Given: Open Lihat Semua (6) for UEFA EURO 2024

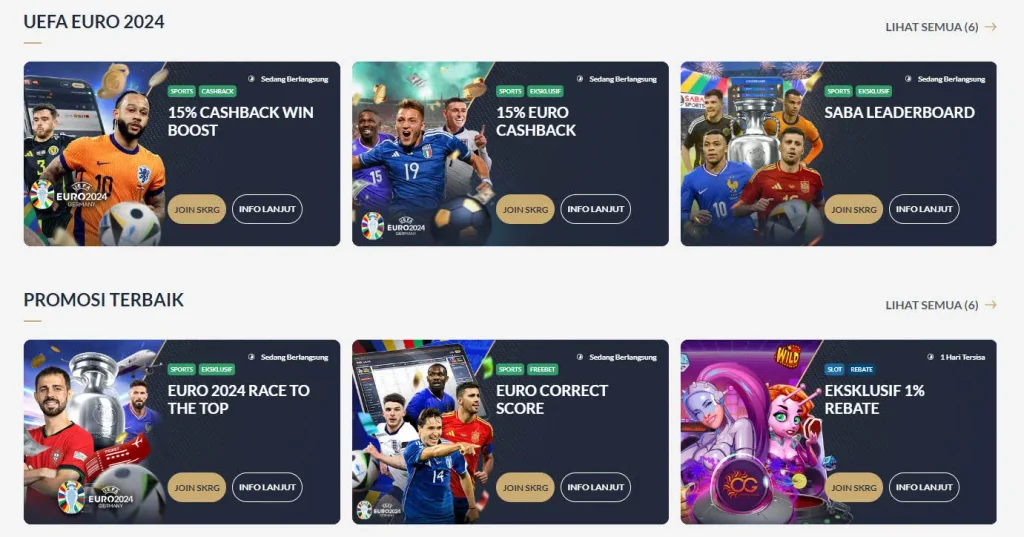Looking at the screenshot, I should pos(932,27).
